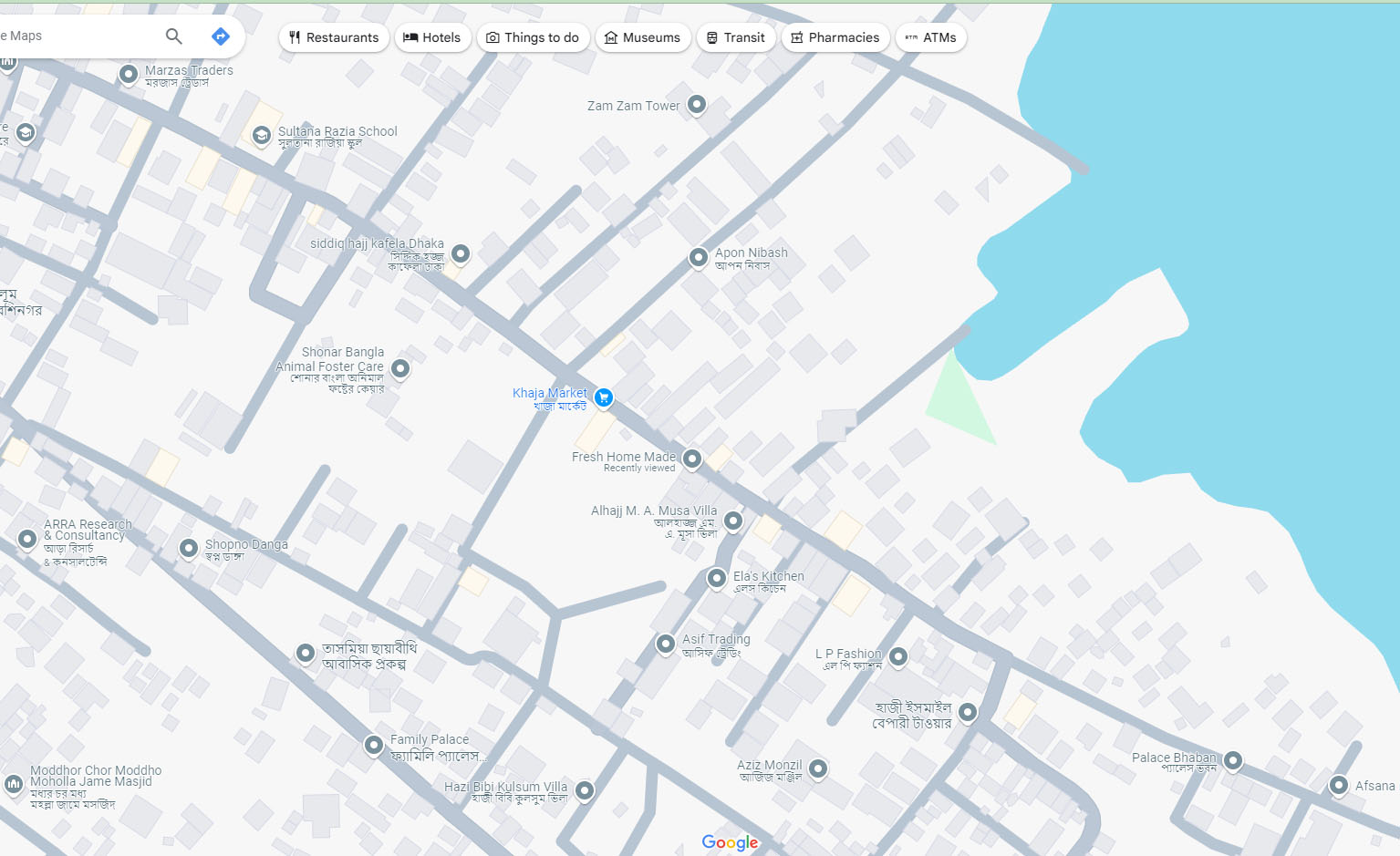Open the Apon Nibash location pin
Screen dimensions: 1400x856
click(x=698, y=257)
